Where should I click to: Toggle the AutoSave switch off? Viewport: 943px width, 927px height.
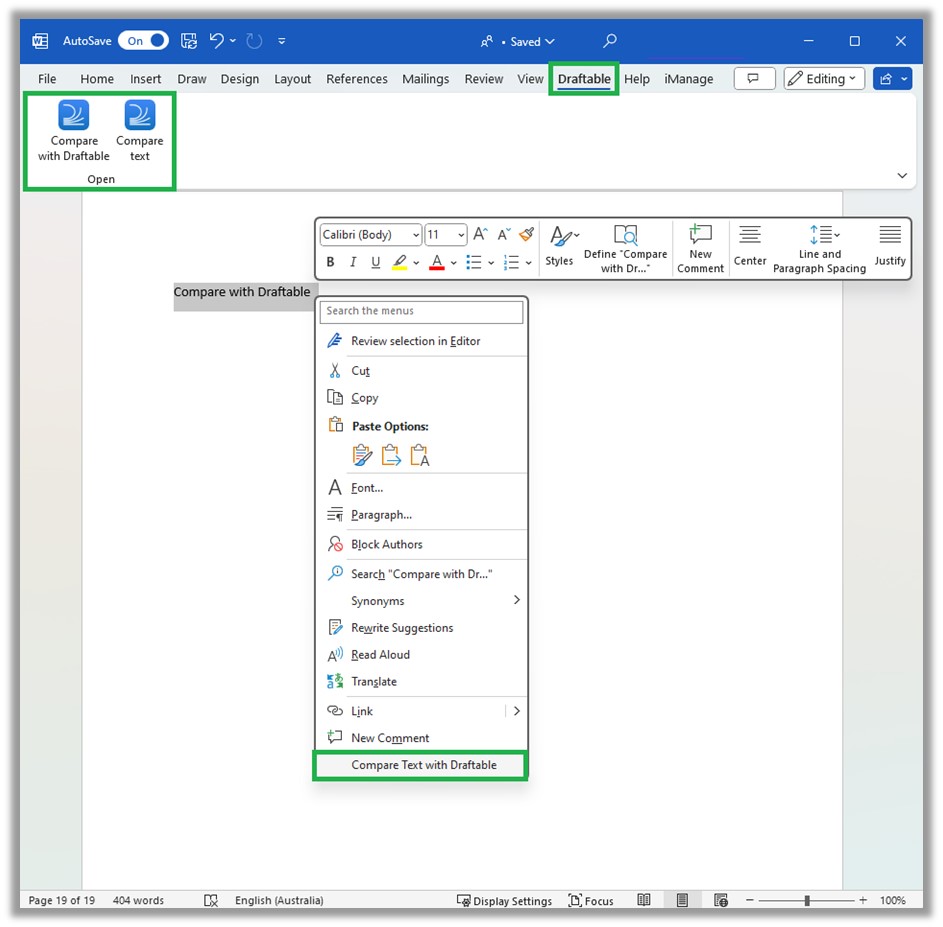[x=143, y=41]
